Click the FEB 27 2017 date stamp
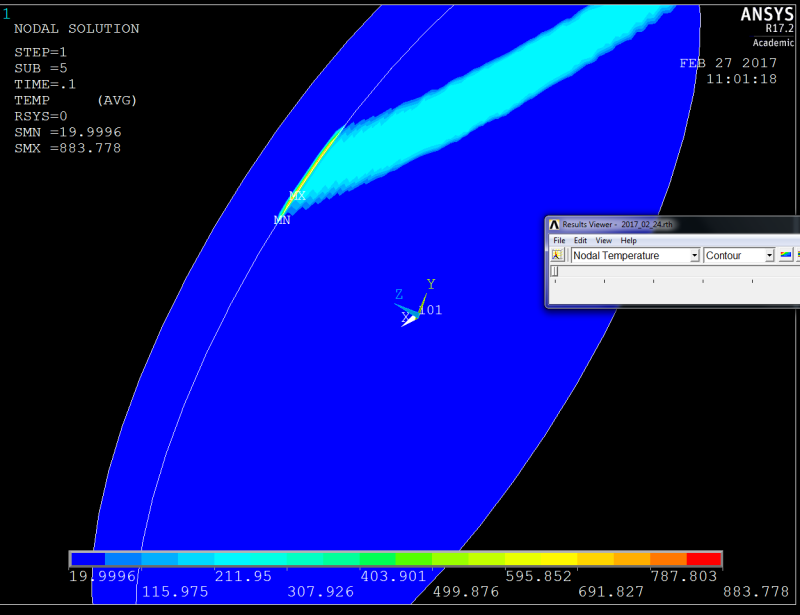 pos(728,63)
